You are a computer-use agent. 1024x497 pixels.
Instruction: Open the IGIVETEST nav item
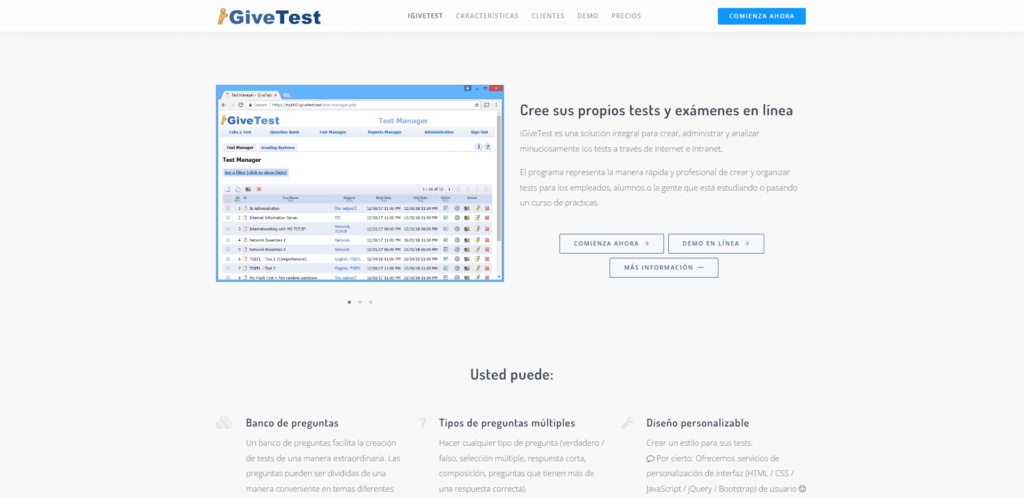click(x=425, y=16)
